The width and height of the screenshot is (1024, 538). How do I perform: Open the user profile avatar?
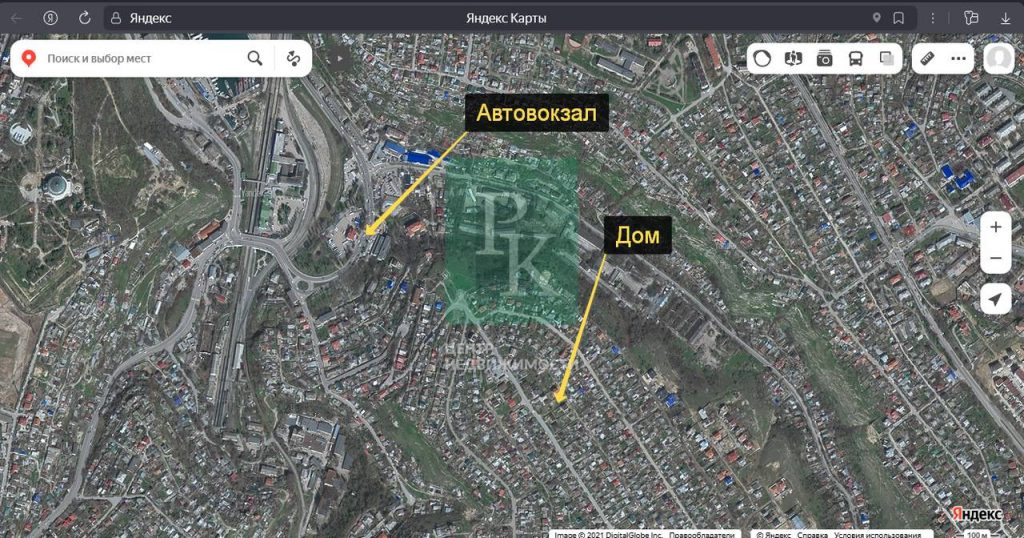998,59
